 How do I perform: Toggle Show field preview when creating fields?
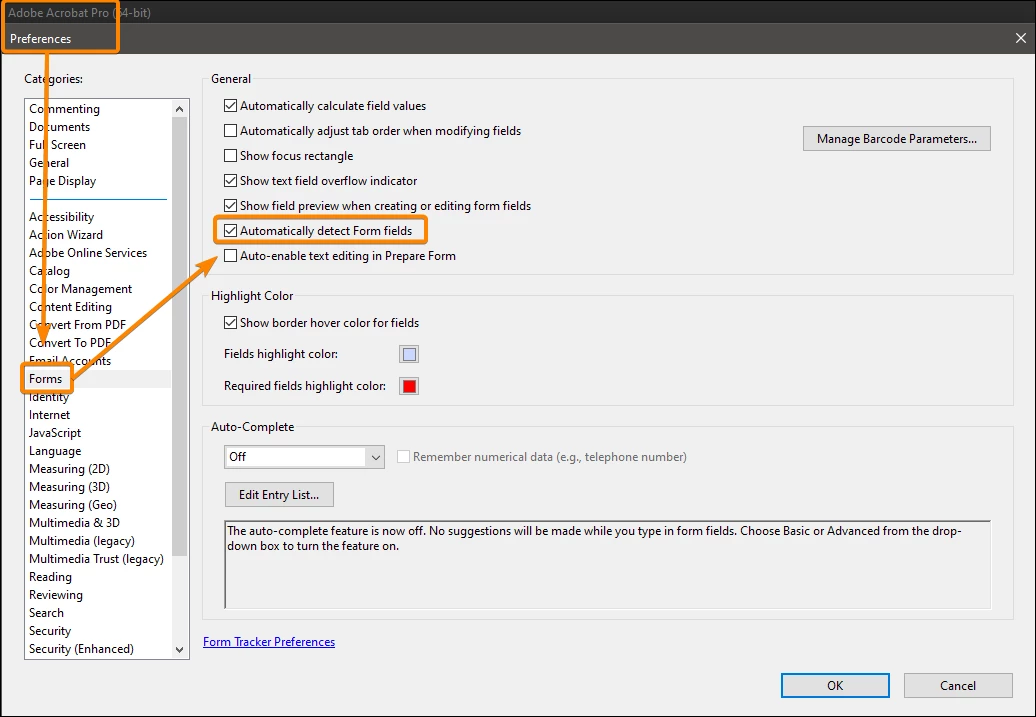click(x=231, y=206)
